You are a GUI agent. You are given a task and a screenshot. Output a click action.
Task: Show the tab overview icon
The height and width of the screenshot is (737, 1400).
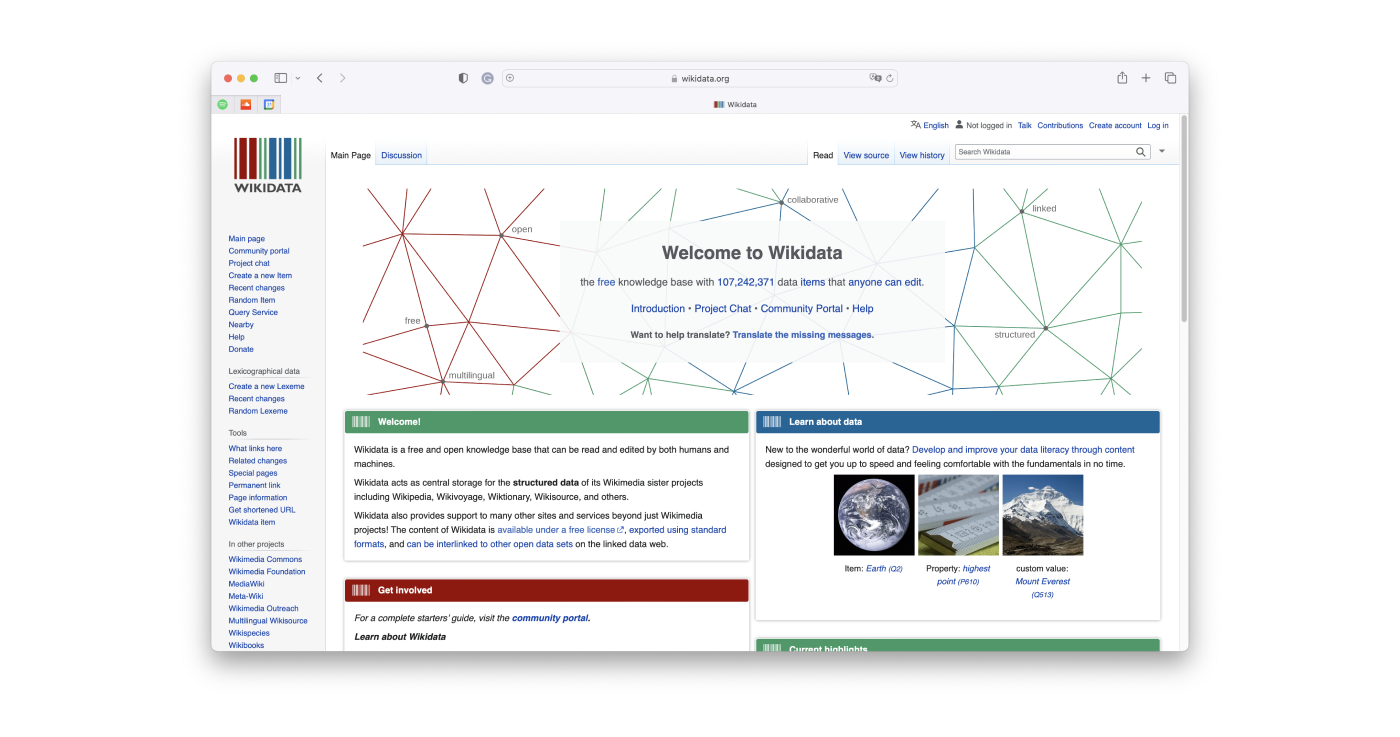click(x=1170, y=78)
